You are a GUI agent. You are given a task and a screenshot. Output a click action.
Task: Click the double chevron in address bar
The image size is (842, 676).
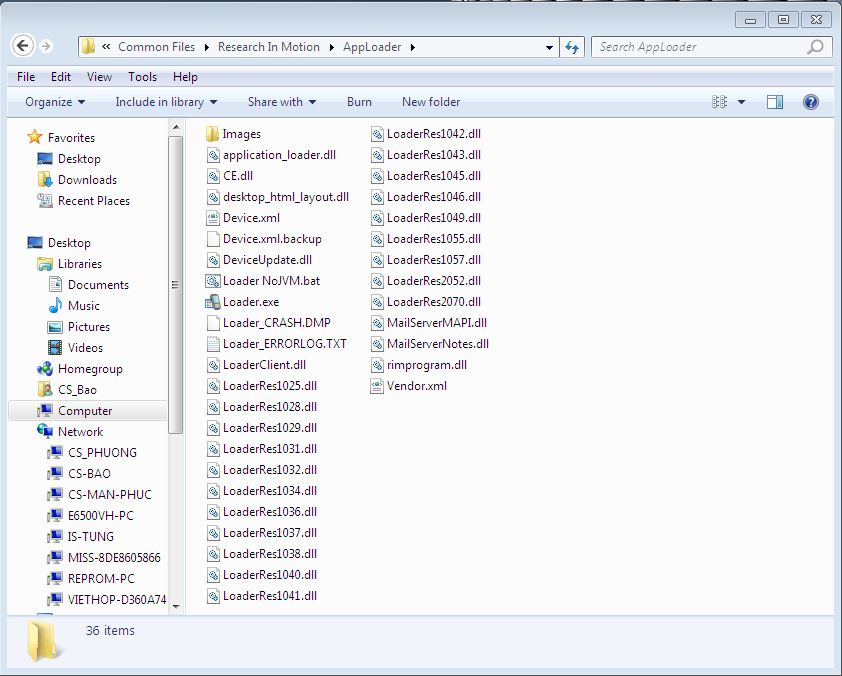coord(106,47)
